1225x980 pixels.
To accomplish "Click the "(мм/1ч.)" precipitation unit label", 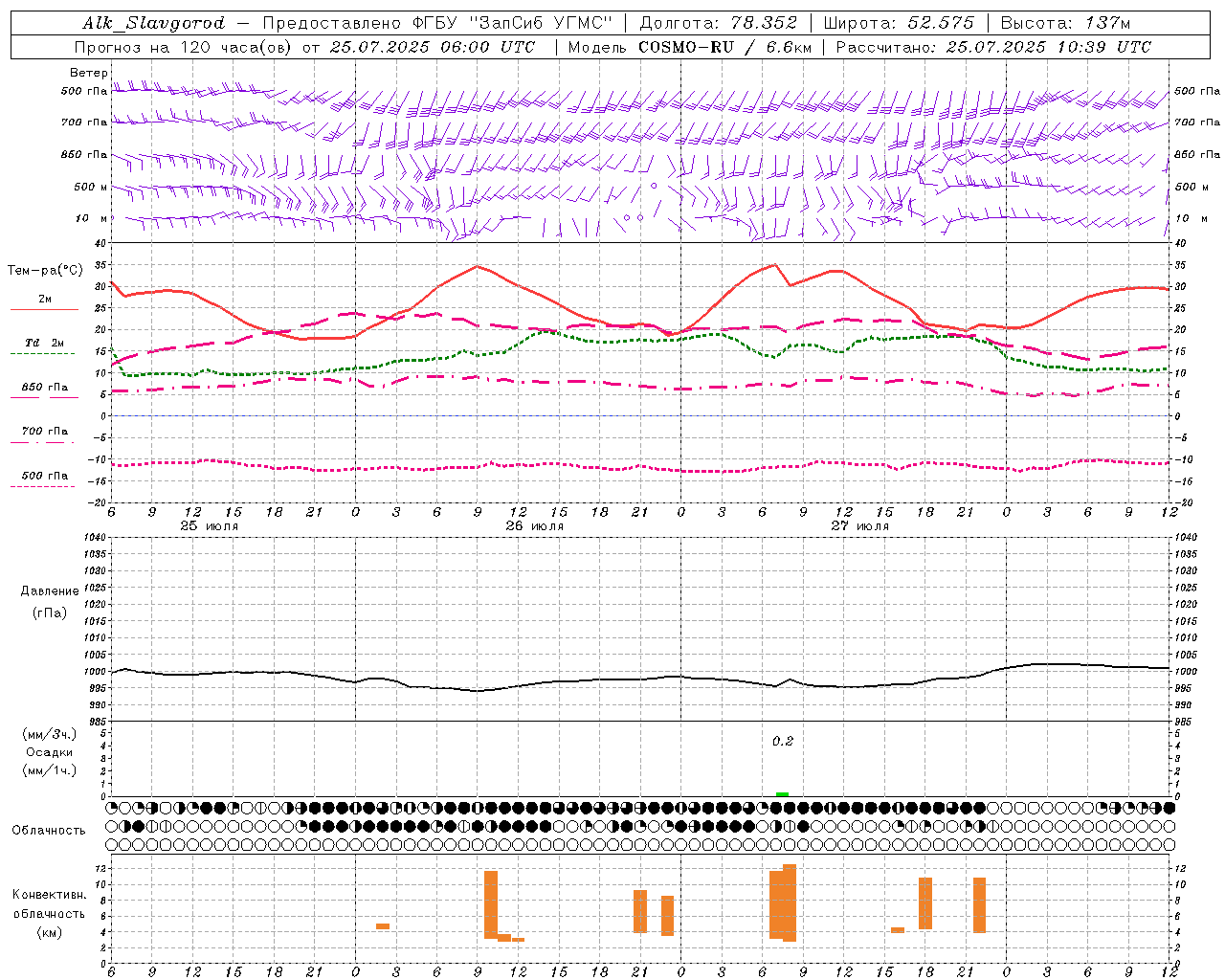I will 50,770.
